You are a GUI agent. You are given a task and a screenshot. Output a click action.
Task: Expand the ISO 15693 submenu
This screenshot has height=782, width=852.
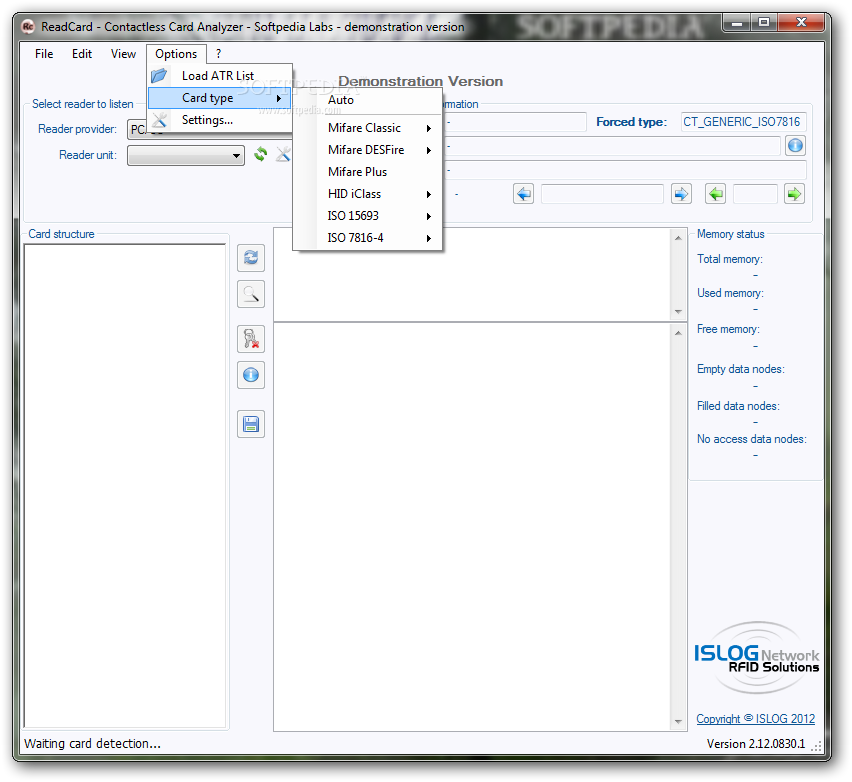(x=367, y=216)
